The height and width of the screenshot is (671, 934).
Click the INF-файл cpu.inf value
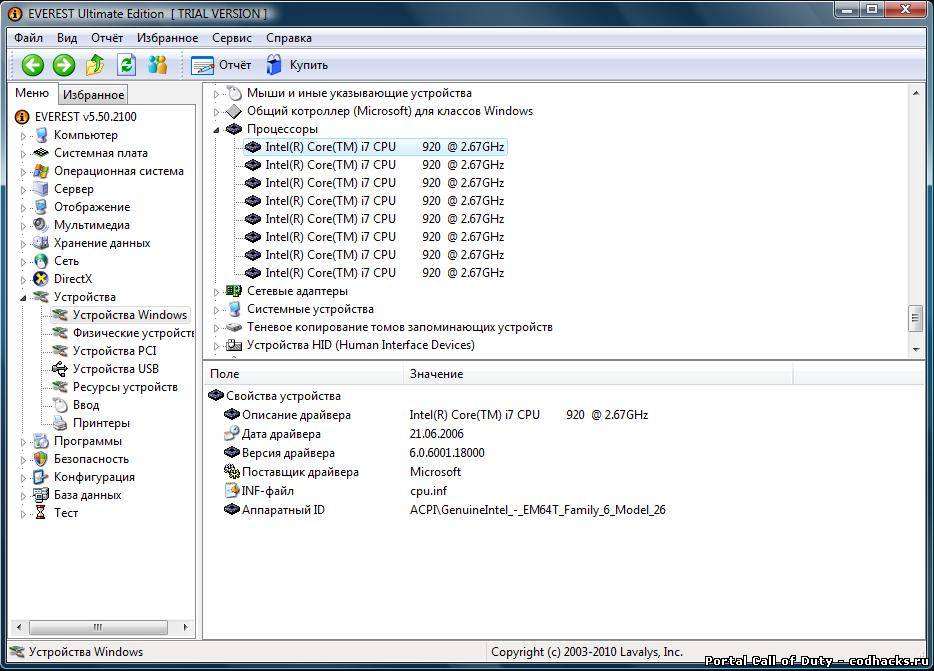click(428, 491)
